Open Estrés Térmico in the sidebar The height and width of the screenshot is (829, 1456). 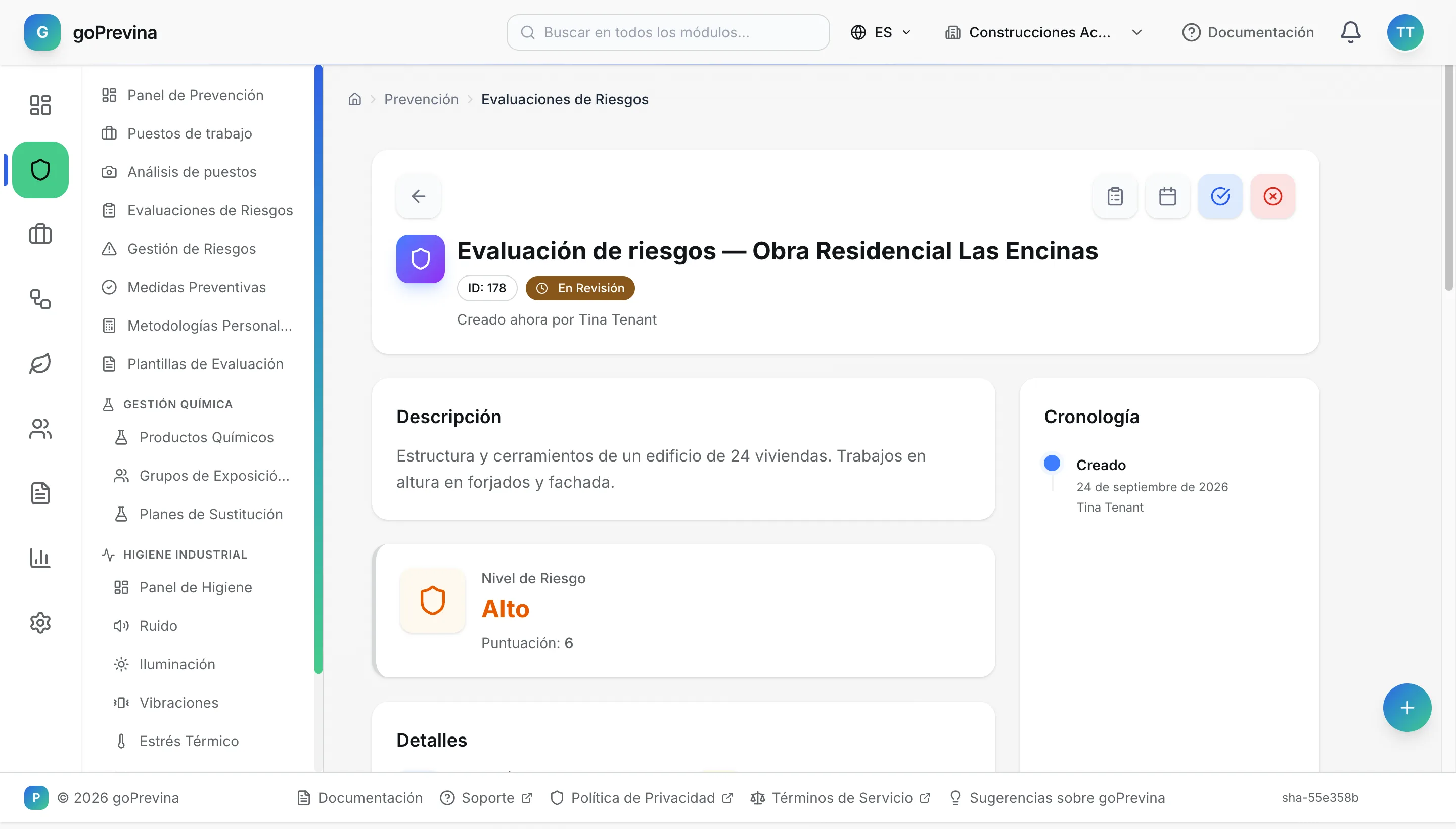click(203, 742)
